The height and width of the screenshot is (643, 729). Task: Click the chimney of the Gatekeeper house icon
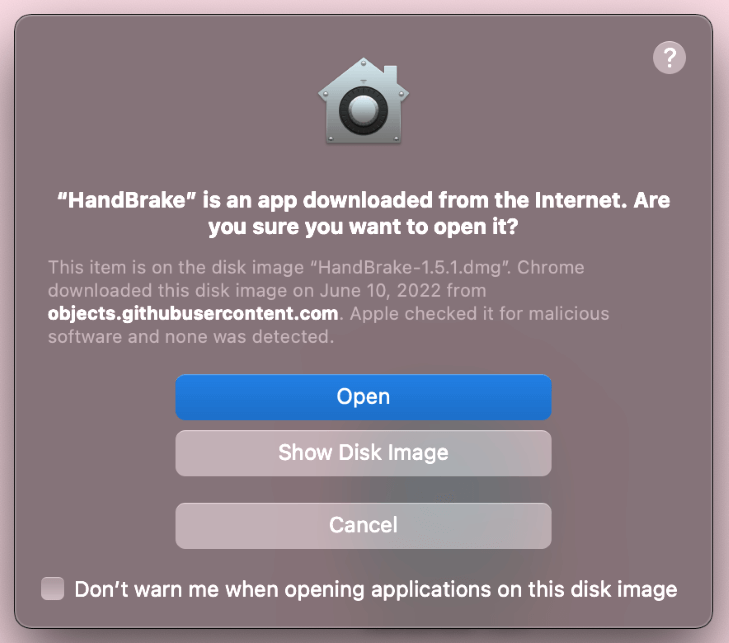point(391,76)
